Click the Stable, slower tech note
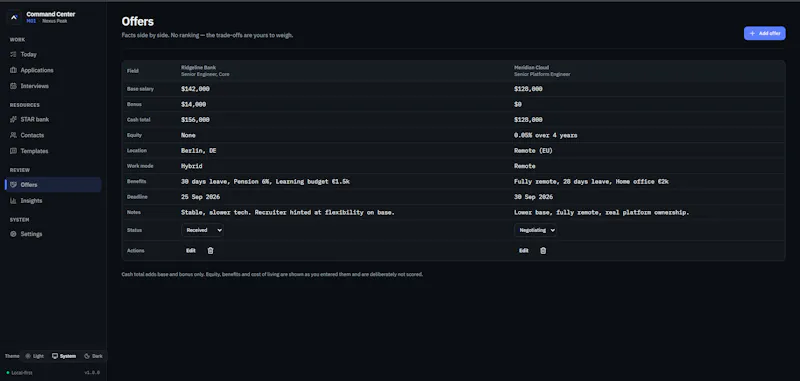The width and height of the screenshot is (800, 381). (x=288, y=212)
